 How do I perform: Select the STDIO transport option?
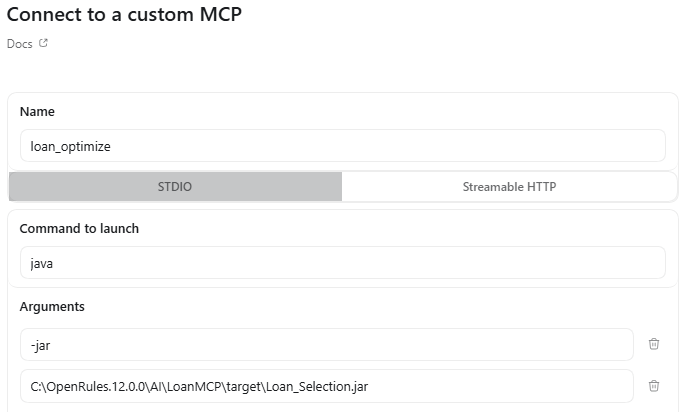coord(175,187)
